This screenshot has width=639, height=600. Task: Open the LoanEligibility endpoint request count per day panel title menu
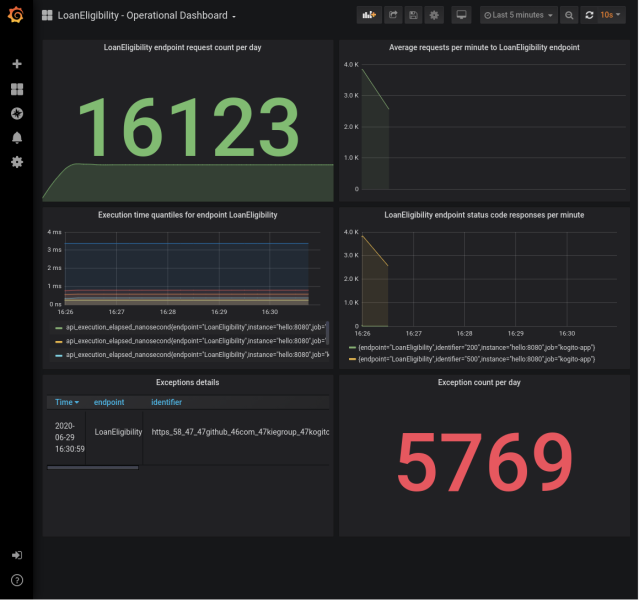pos(182,47)
